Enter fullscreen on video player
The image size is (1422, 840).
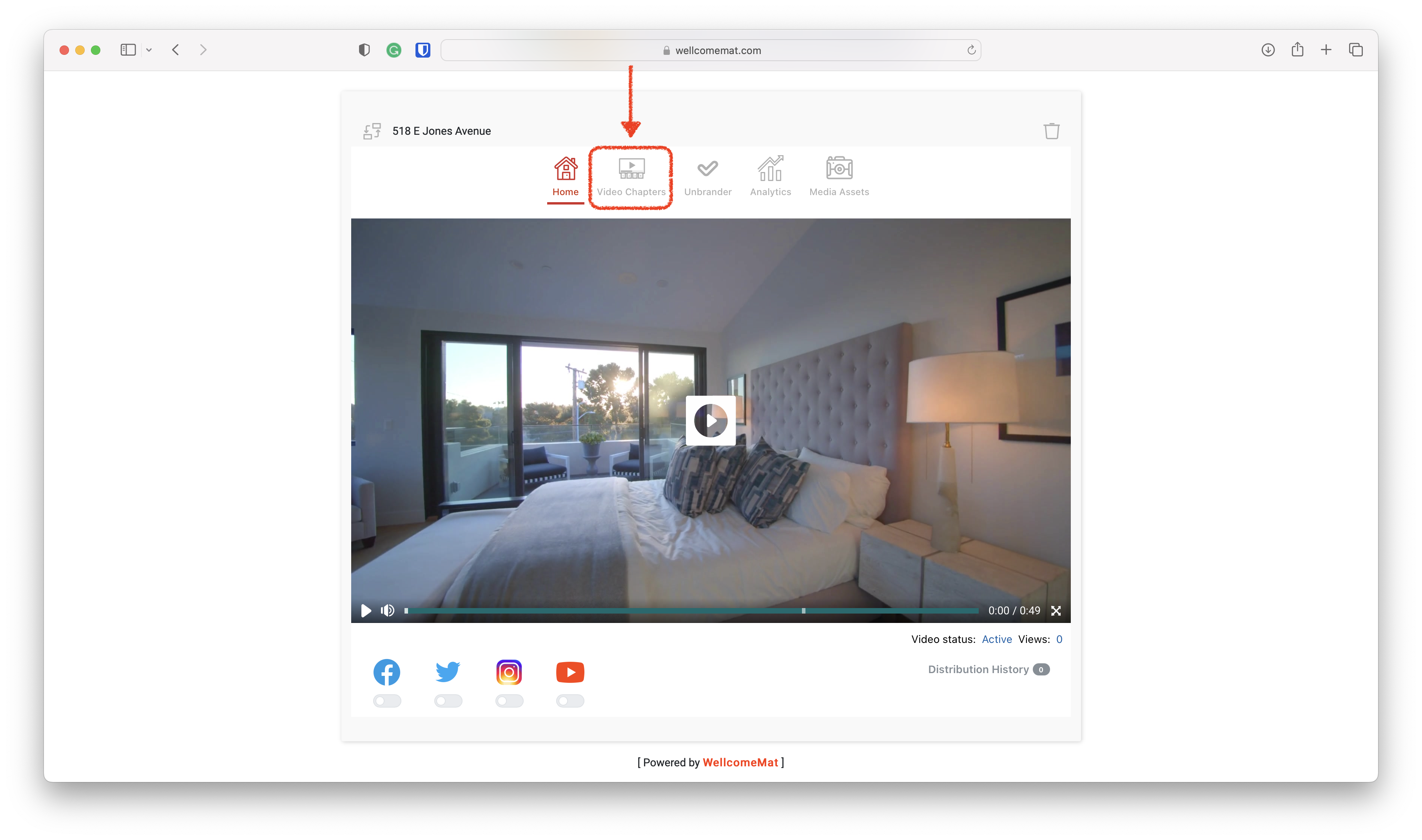[1056, 611]
